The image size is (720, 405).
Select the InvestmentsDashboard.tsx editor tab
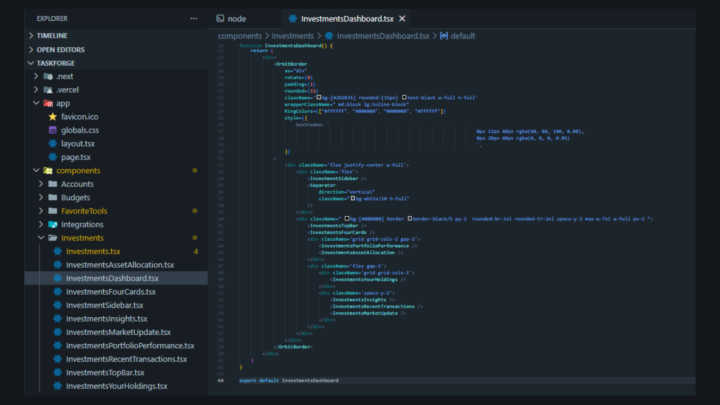pos(347,18)
